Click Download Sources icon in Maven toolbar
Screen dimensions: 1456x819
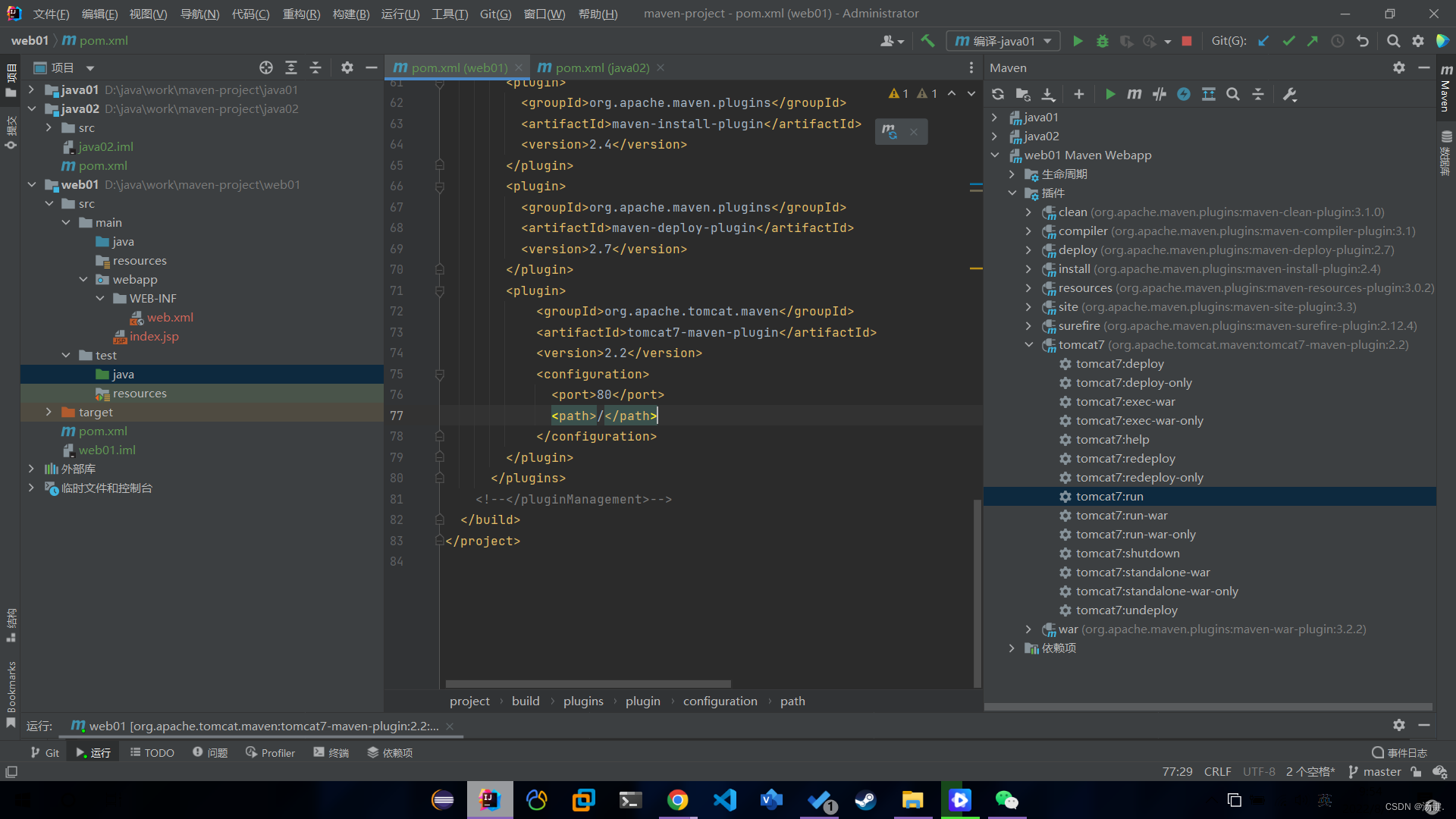pos(1048,94)
